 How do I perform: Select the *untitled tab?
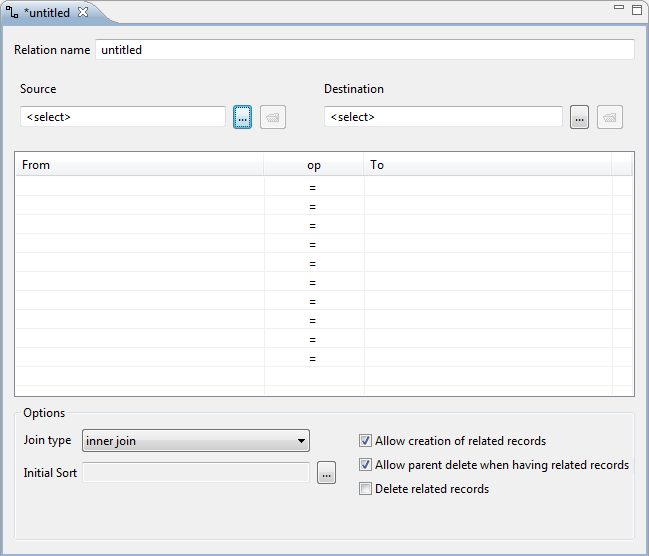coord(47,13)
